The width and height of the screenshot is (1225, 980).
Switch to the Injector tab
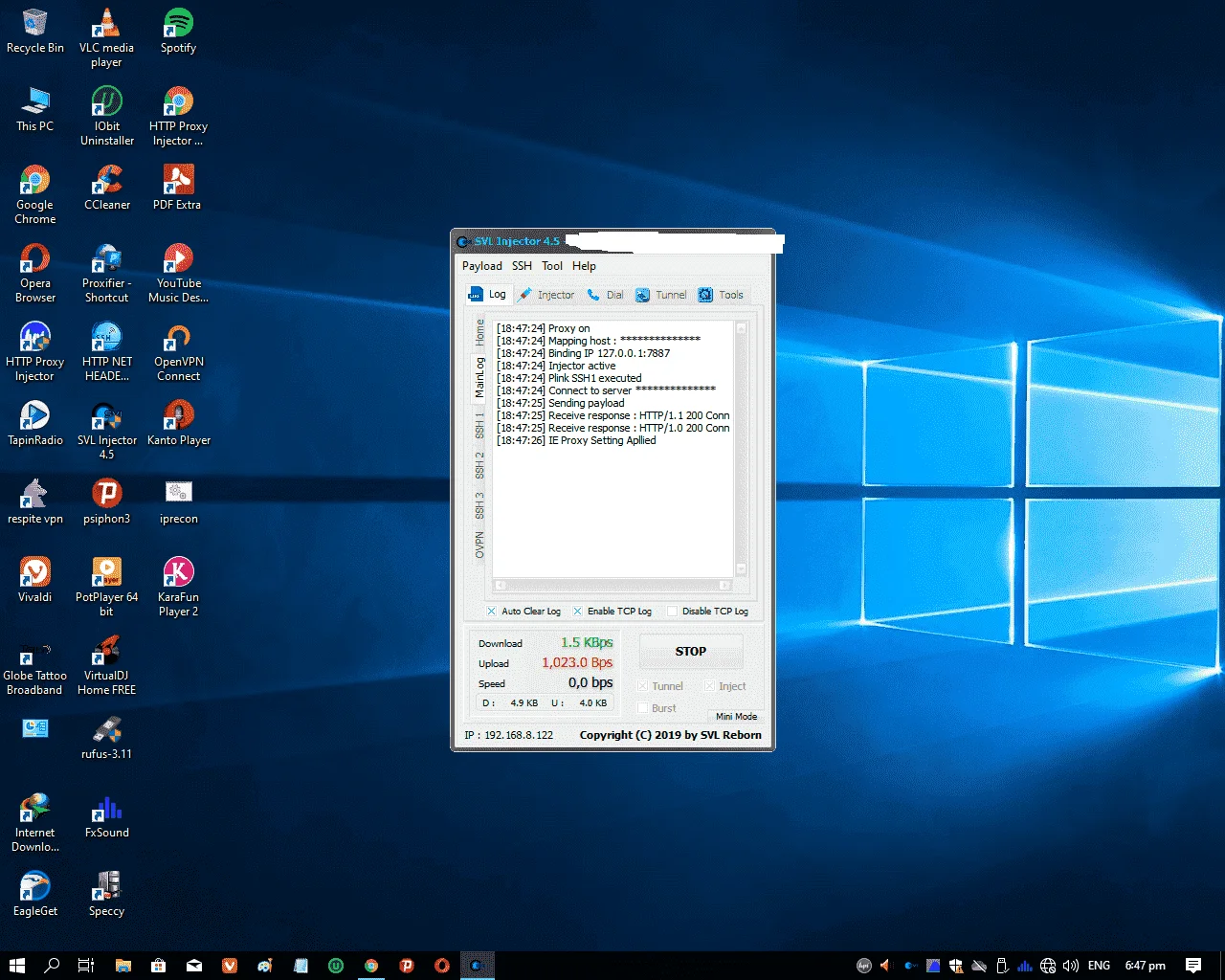(546, 295)
